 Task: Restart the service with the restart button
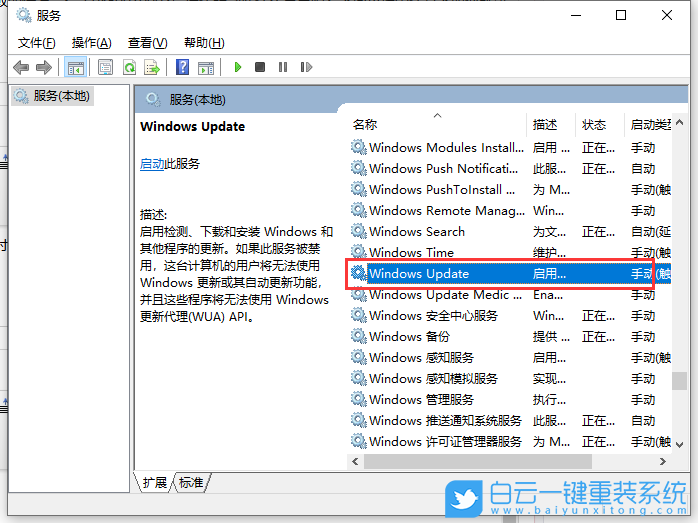click(306, 67)
